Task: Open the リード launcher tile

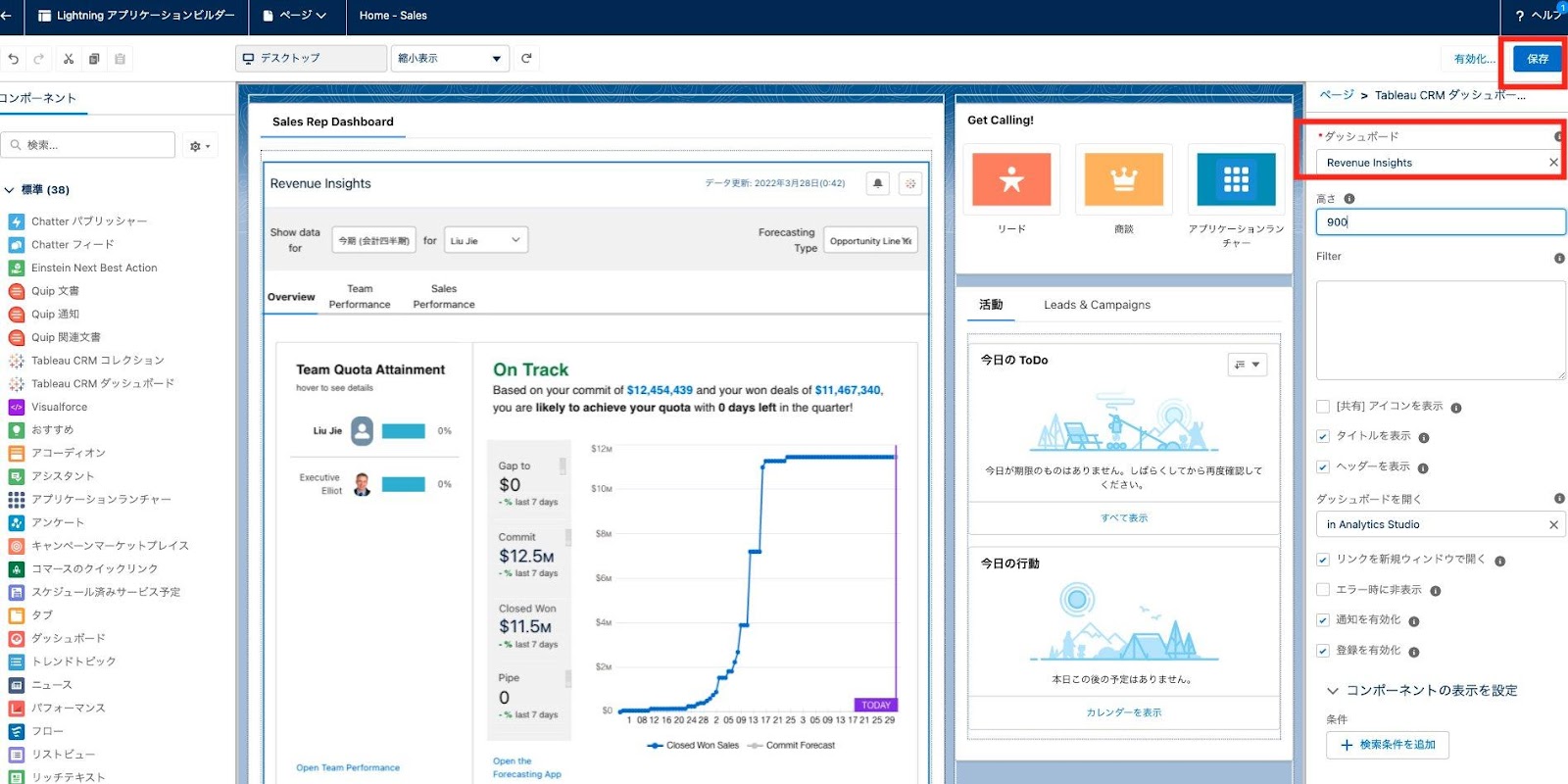Action: point(1011,179)
